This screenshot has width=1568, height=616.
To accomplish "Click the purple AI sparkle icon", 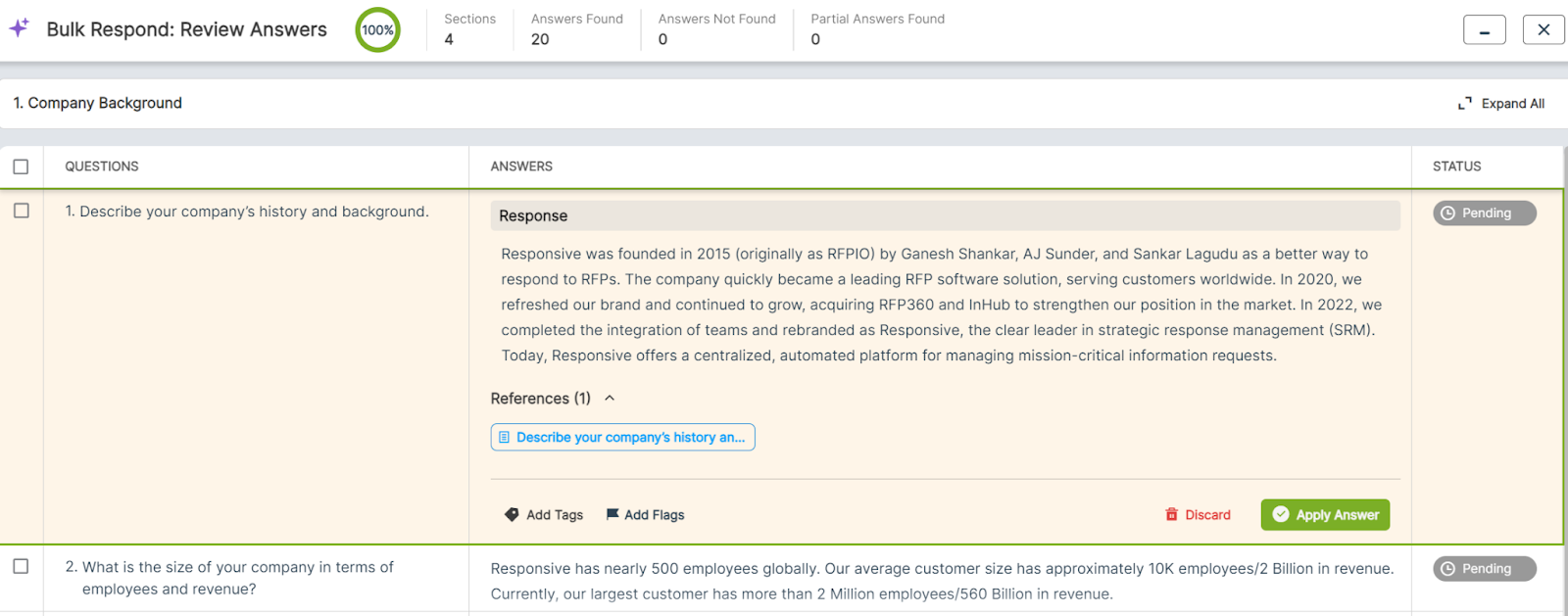I will (19, 28).
